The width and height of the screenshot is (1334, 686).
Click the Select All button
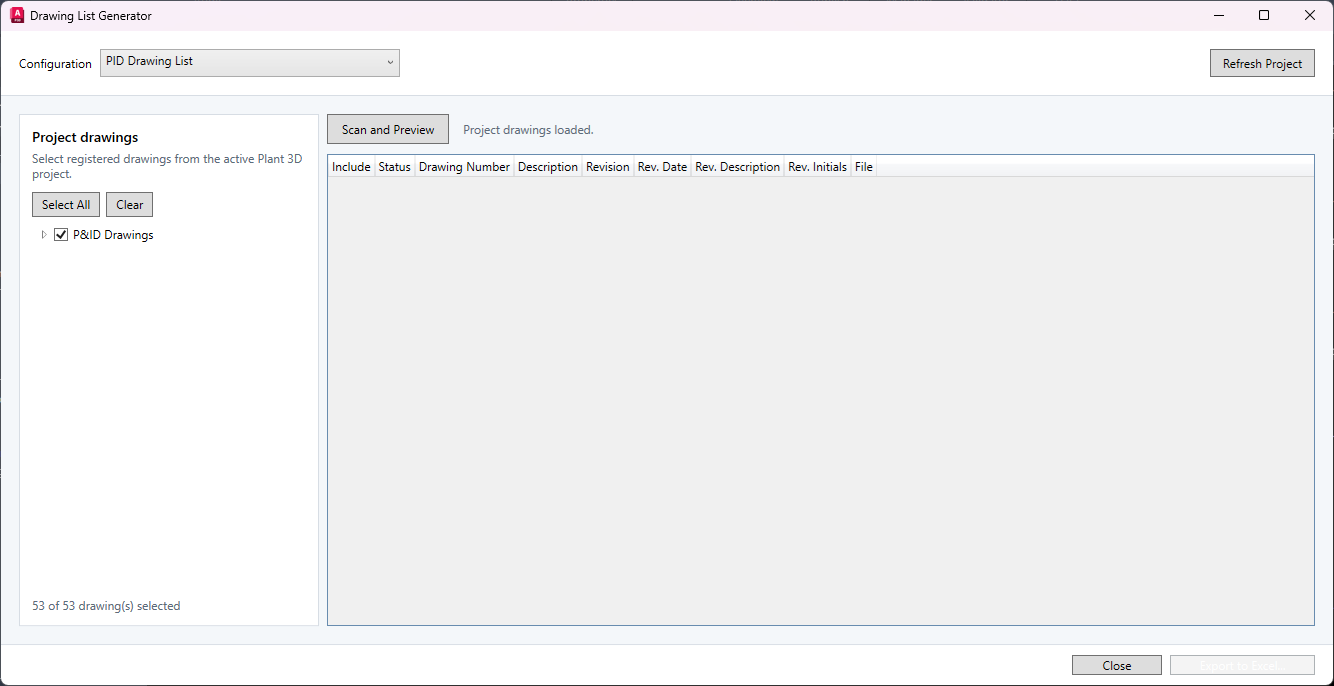click(x=66, y=204)
